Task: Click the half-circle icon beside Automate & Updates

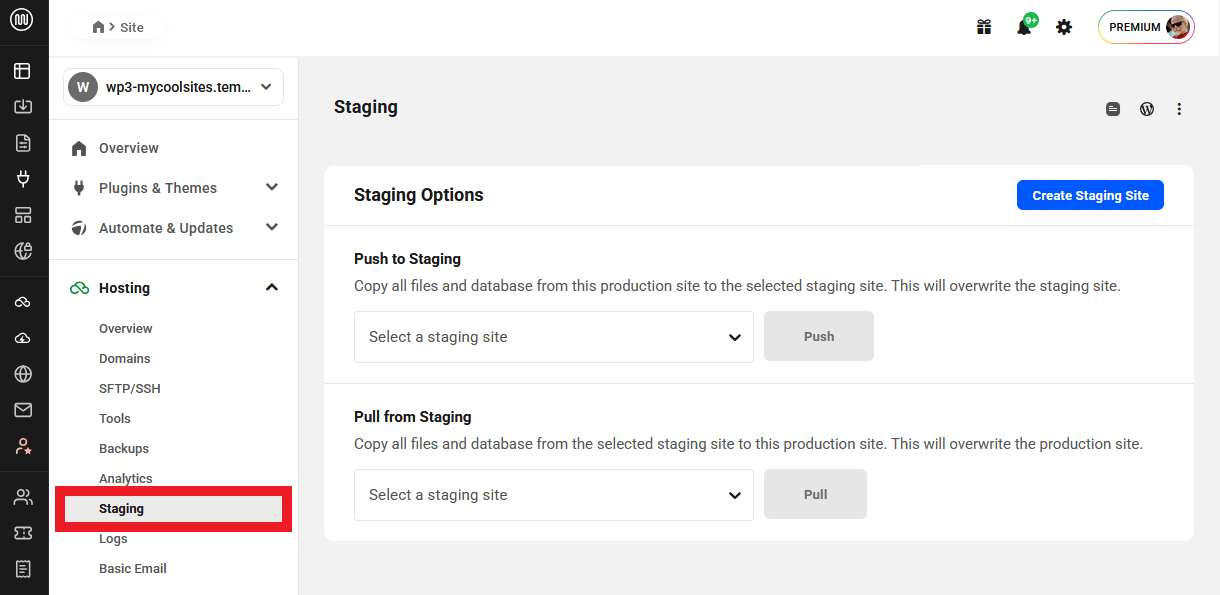Action: click(x=79, y=228)
